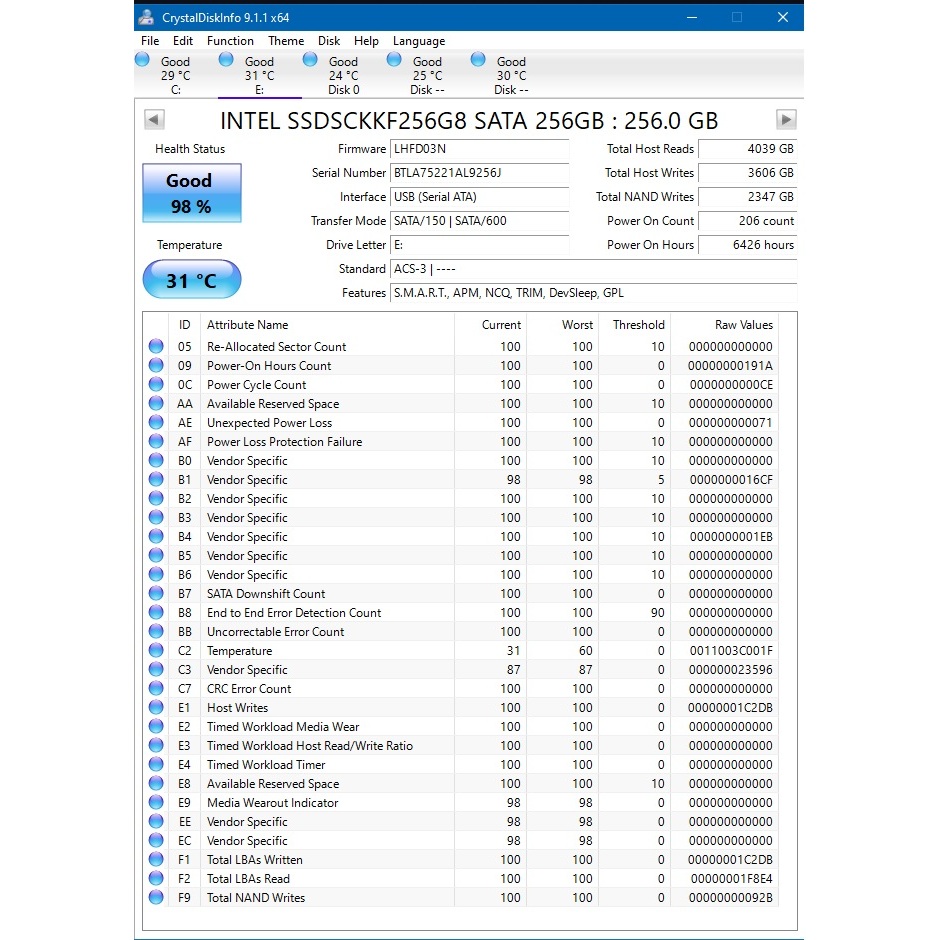Click the Raw Values column header
Viewport: 940px width, 940px height.
743,325
